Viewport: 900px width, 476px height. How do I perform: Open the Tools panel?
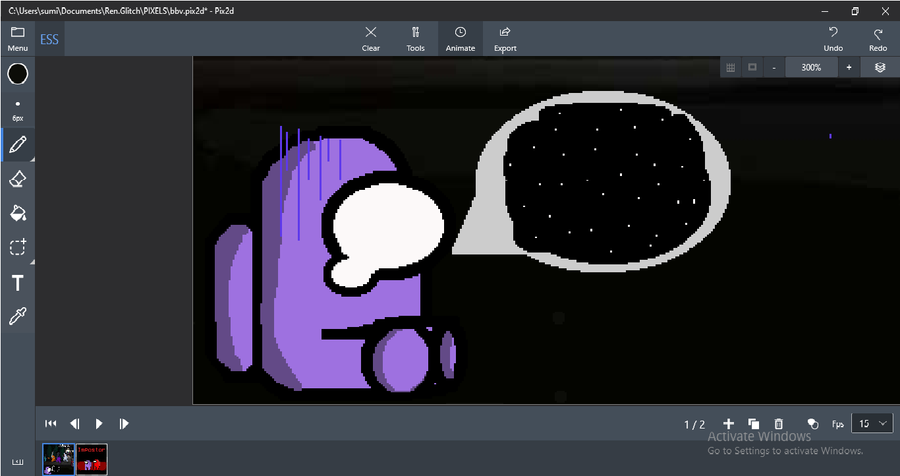click(416, 39)
